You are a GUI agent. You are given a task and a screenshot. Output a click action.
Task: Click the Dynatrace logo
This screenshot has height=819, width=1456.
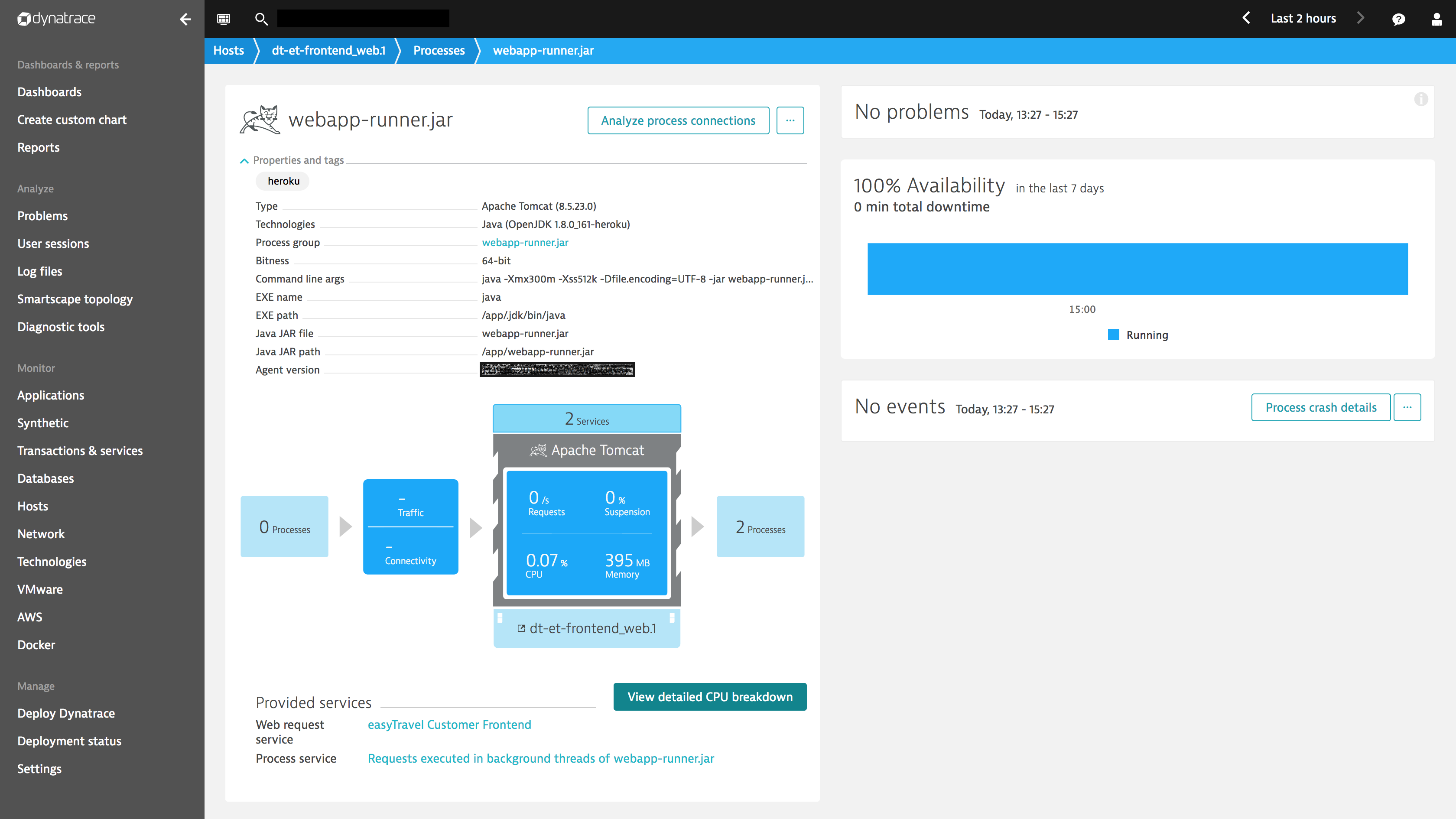(x=56, y=19)
